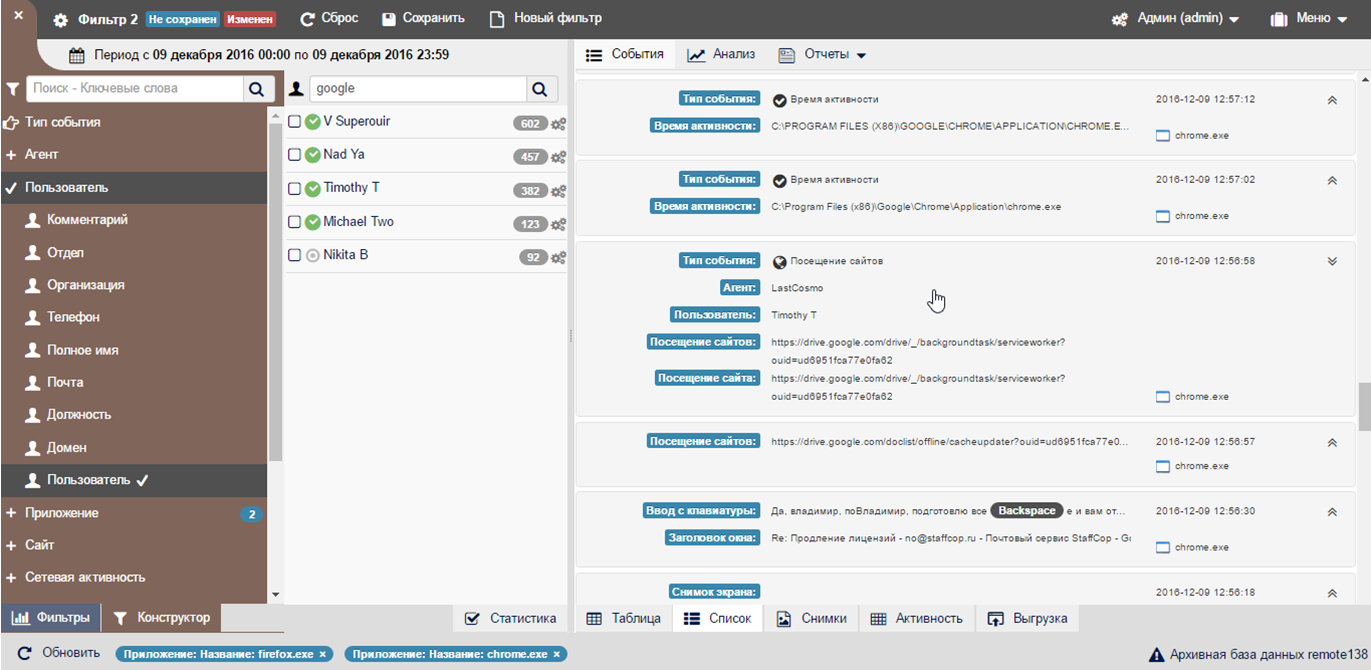Click the Сброс reset button
Screen dimensions: 1371x670
(x=329, y=19)
